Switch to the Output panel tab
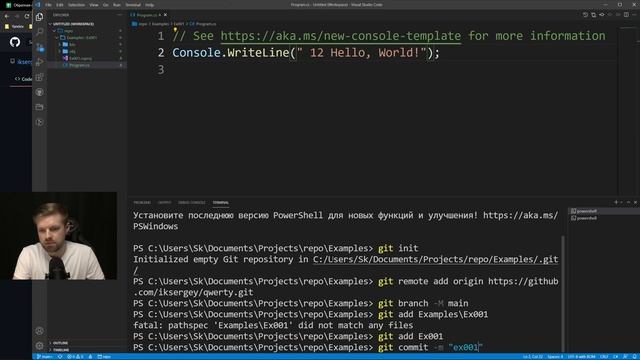640x360 pixels. (x=164, y=202)
